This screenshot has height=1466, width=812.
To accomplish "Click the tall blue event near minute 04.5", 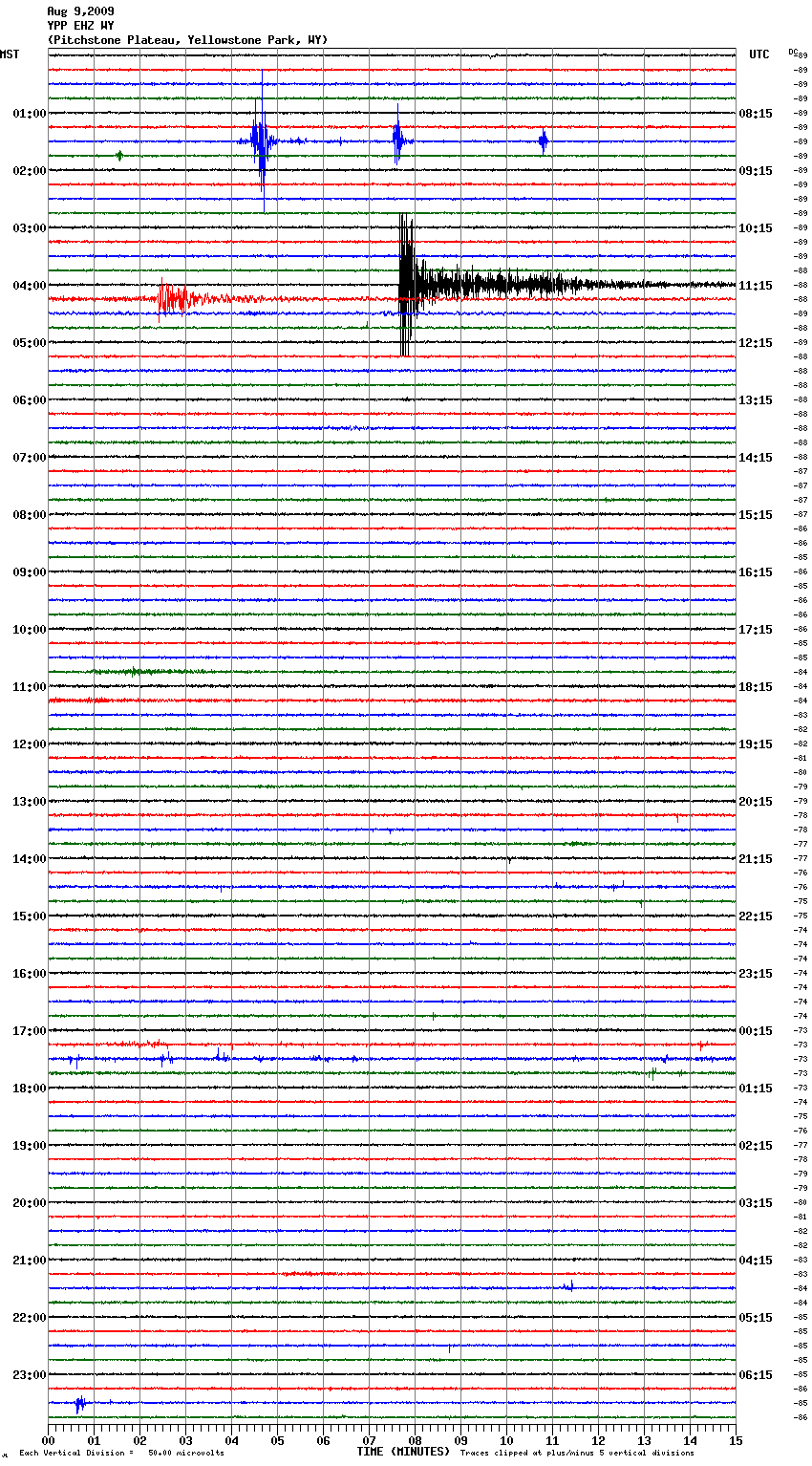I will click(260, 141).
